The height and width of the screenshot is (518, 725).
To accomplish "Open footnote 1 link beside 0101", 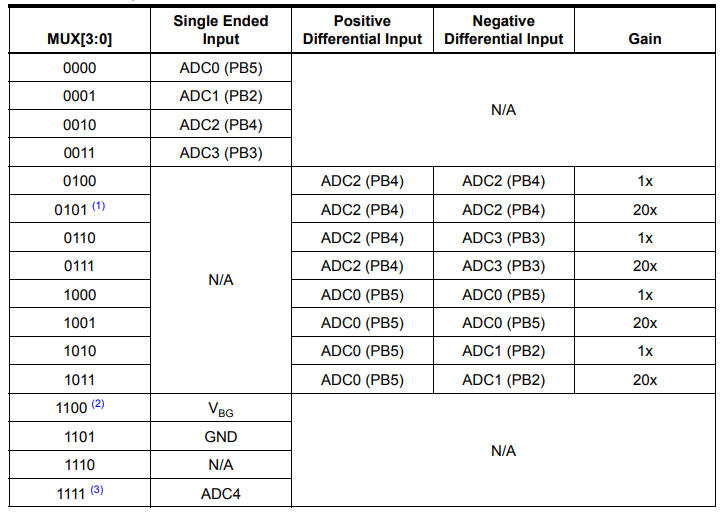I will (98, 207).
